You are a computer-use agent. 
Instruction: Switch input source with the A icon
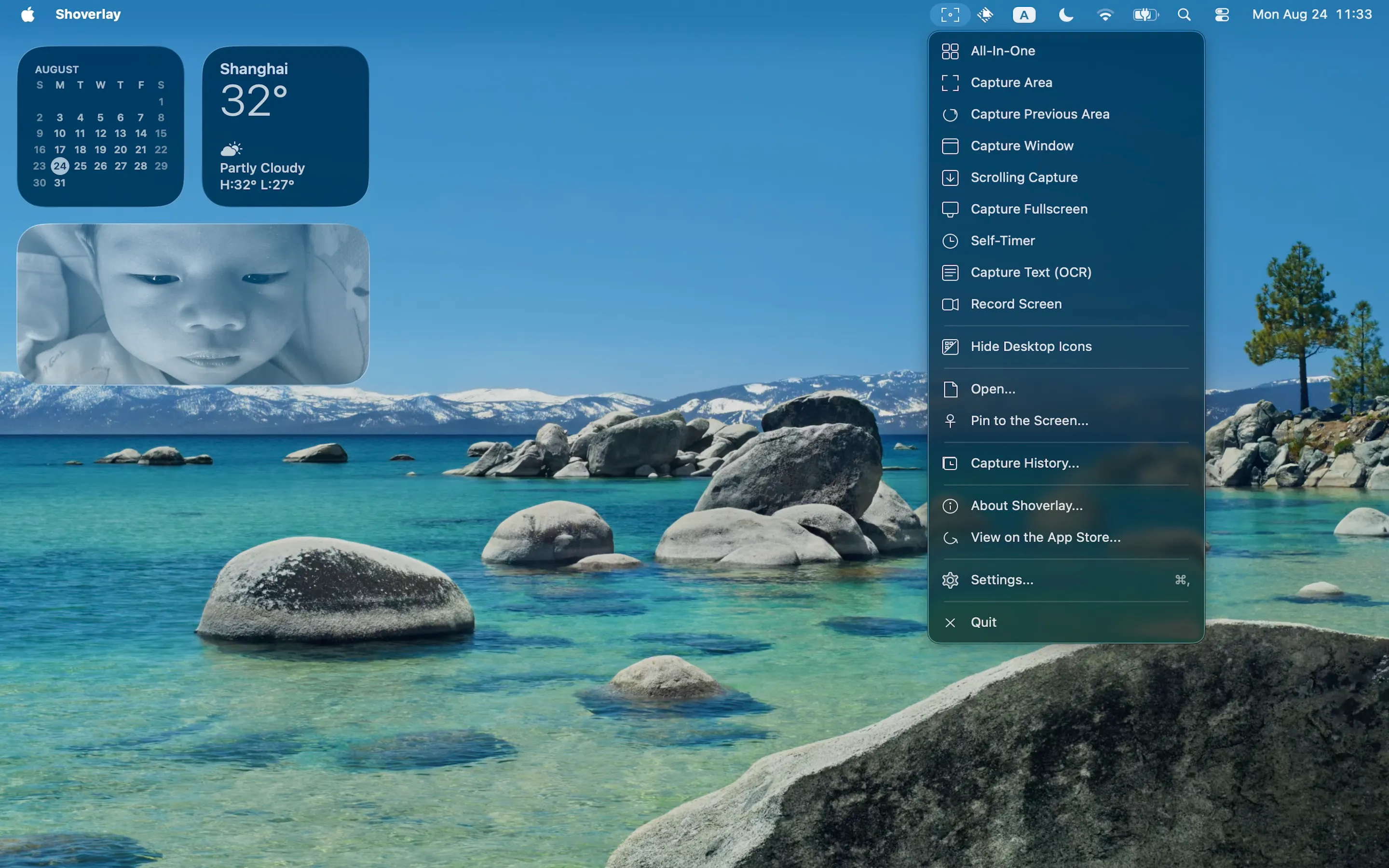(1024, 14)
